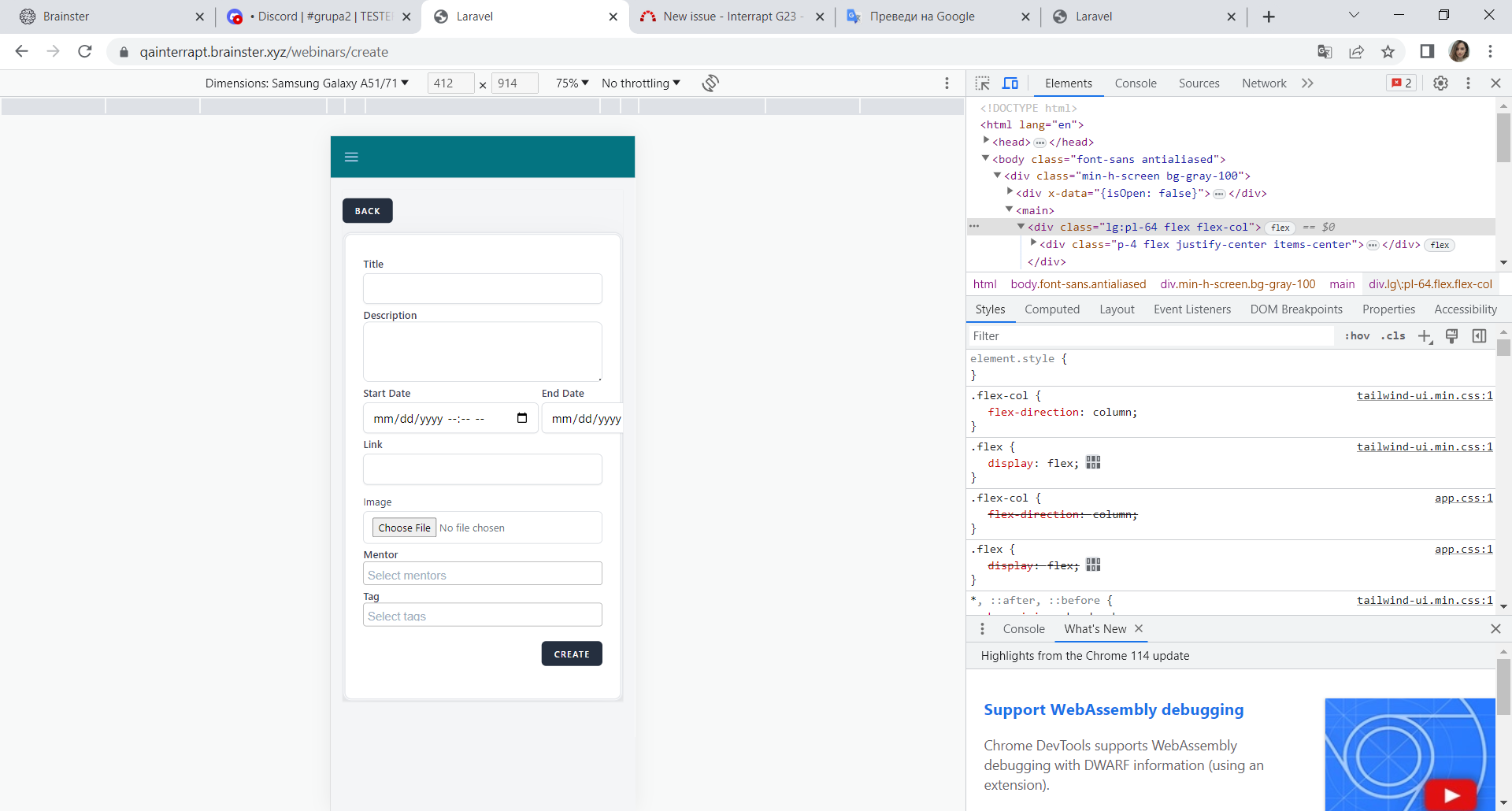Toggle the :hov element state panel
This screenshot has height=811, width=1512.
tap(1357, 336)
